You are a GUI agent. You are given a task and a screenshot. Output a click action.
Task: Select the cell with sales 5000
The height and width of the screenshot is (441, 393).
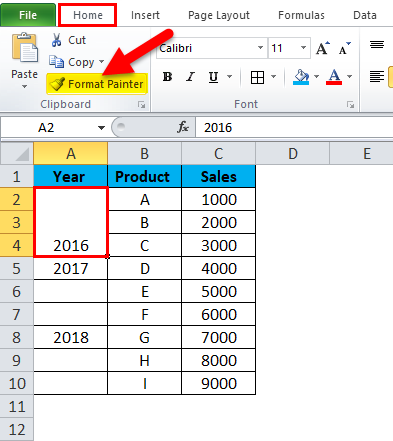(219, 291)
